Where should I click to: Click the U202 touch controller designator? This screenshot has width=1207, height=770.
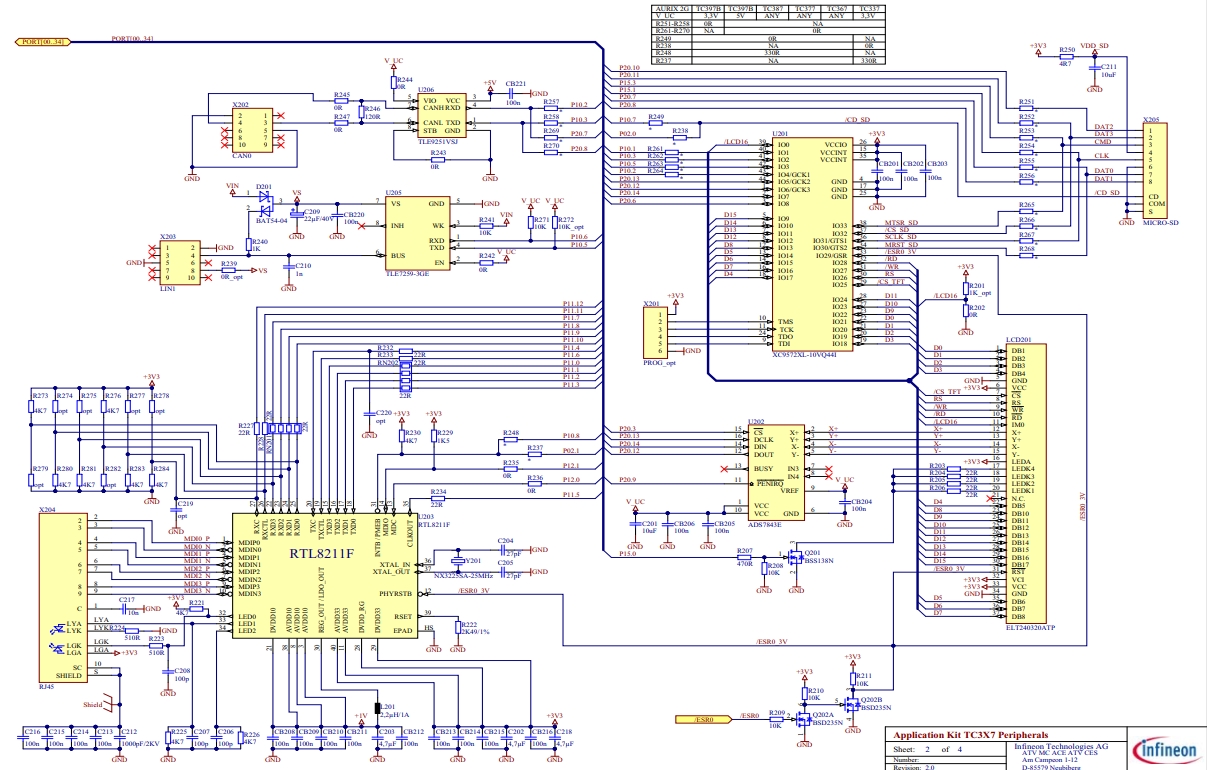pos(756,422)
